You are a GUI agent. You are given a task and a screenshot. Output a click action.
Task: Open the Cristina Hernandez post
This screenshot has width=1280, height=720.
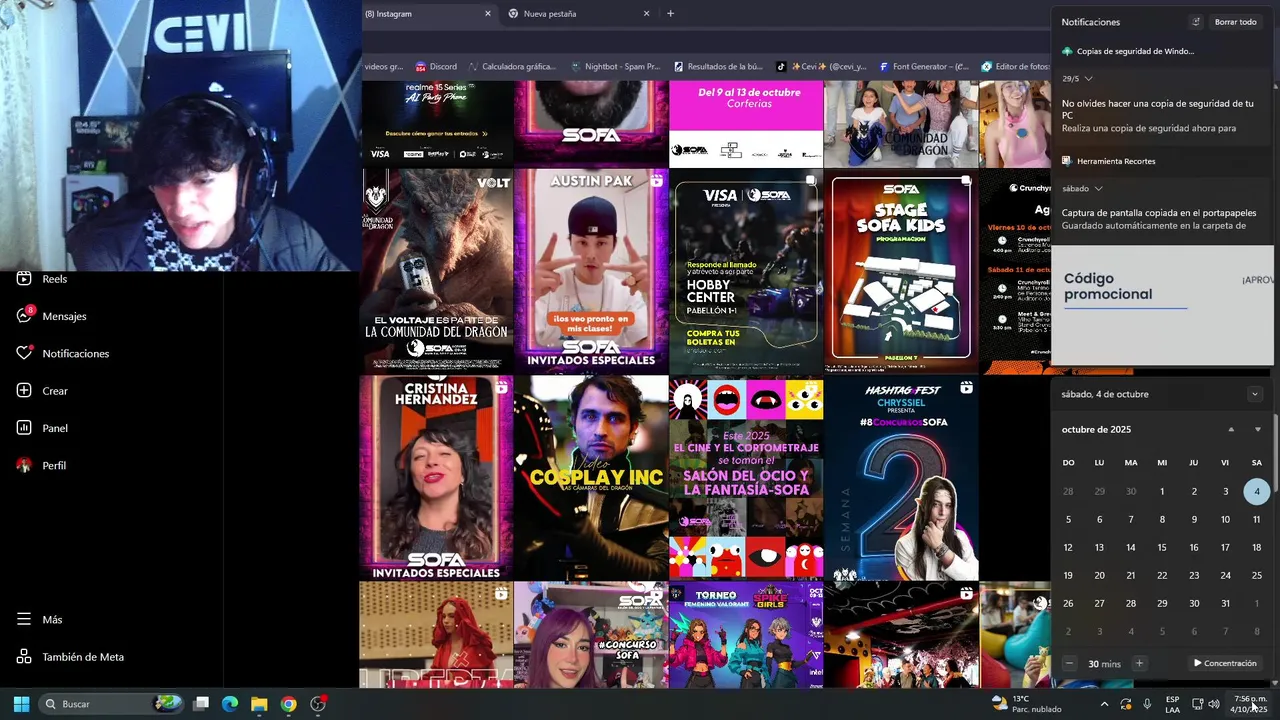point(436,477)
